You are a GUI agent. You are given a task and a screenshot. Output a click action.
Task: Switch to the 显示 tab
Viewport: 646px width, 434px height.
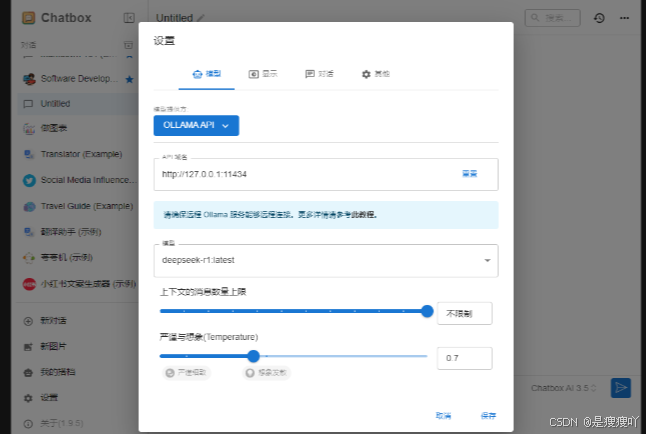(x=263, y=74)
